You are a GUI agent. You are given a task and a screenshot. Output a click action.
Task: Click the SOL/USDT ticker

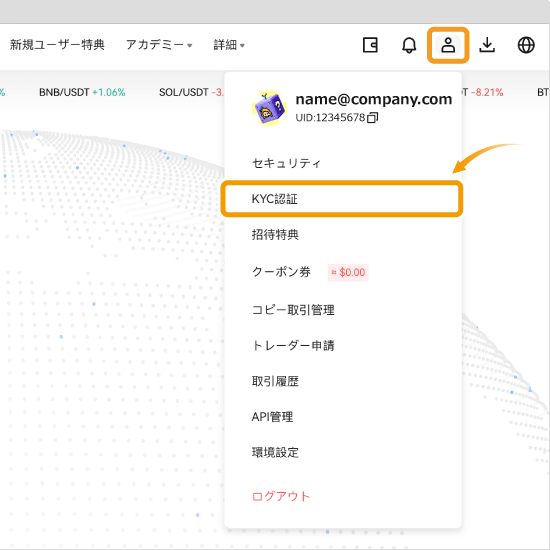(191, 92)
